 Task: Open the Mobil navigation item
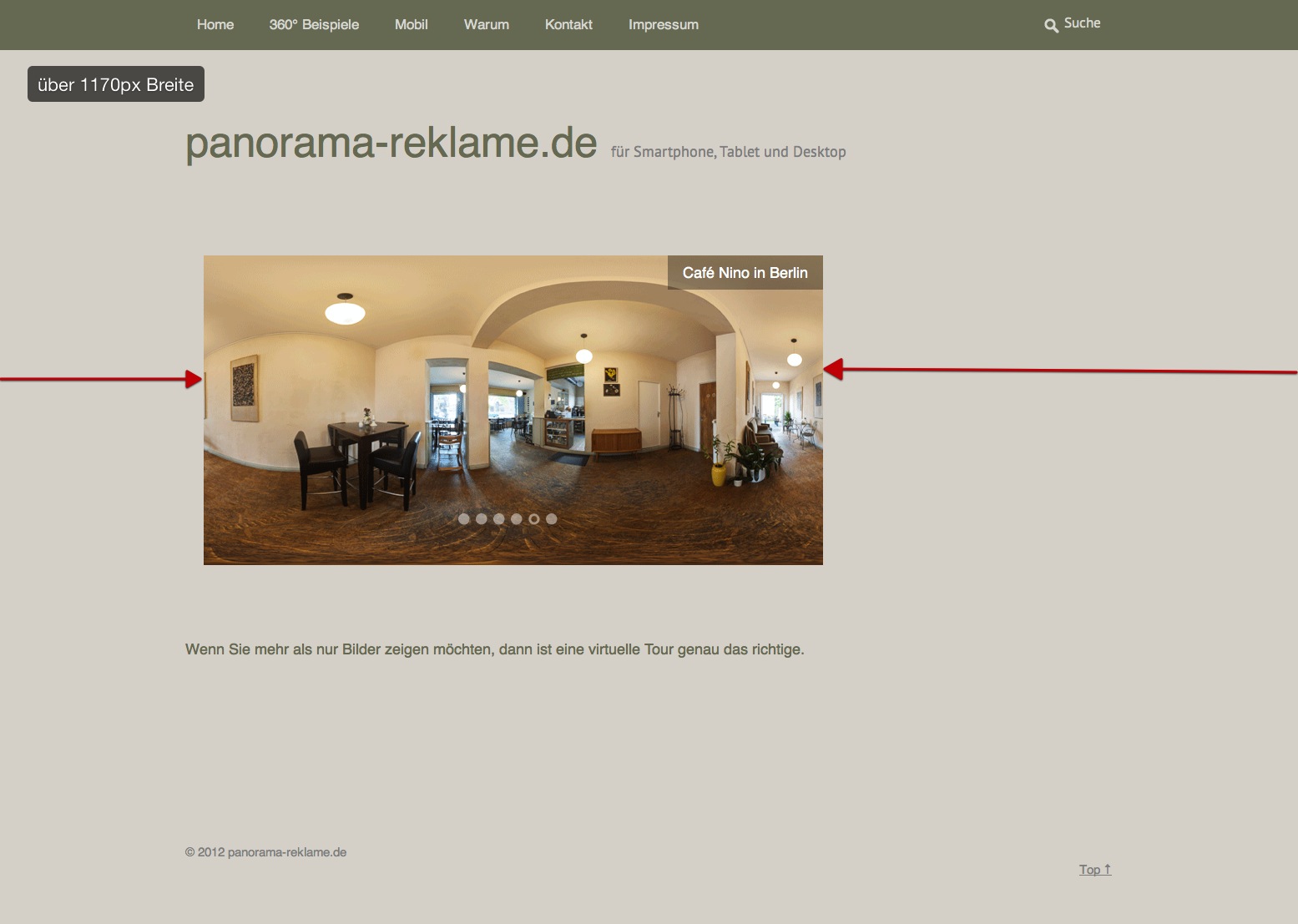(411, 25)
